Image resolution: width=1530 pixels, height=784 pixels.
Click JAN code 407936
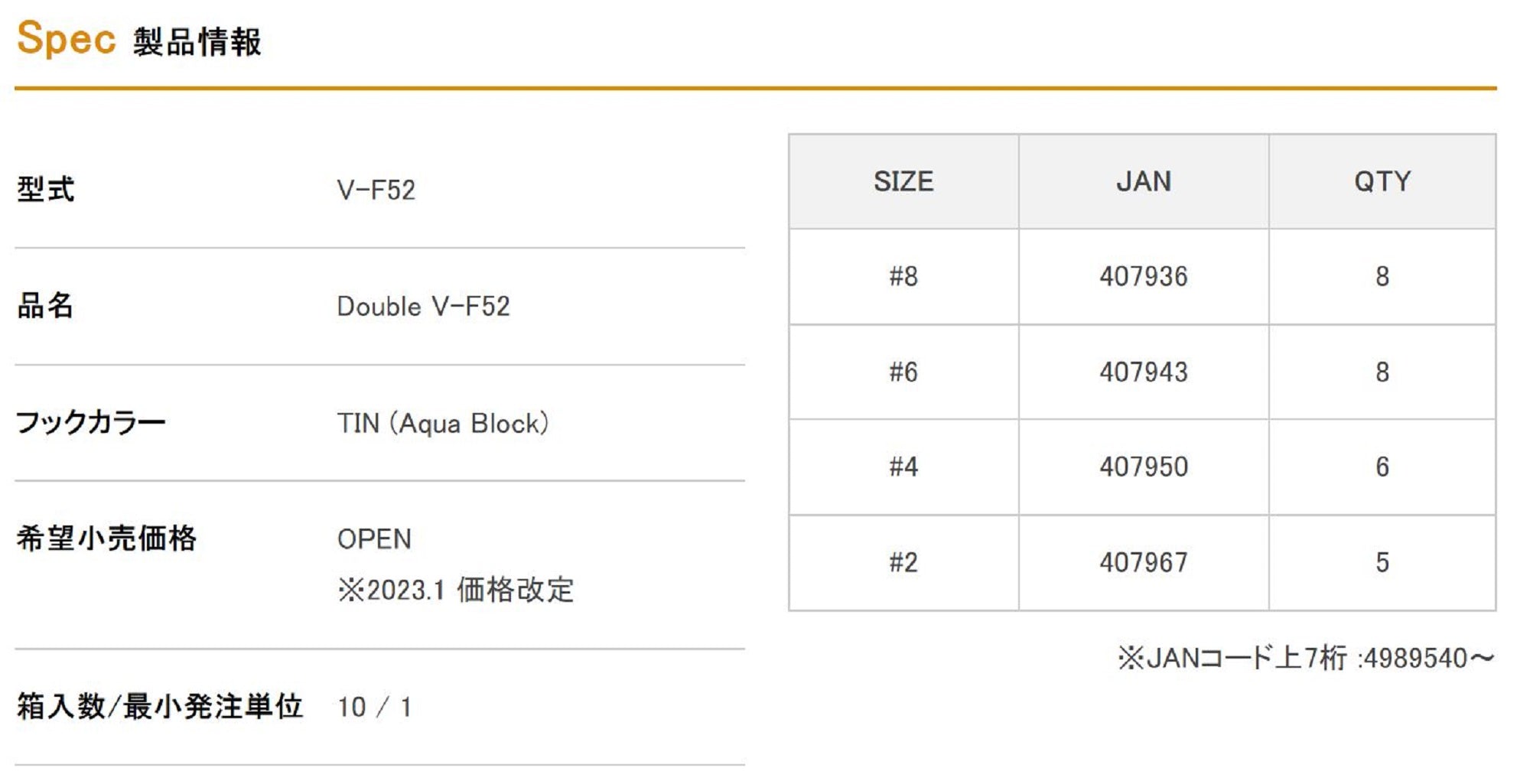tap(1144, 277)
